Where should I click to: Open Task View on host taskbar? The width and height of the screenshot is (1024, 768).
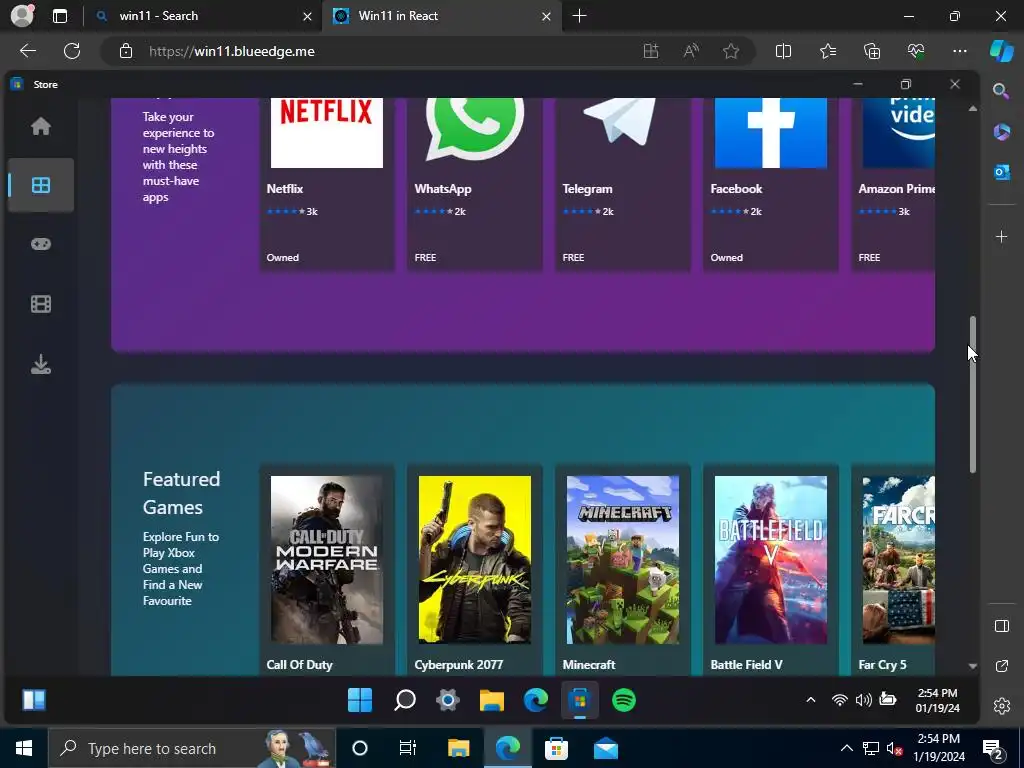408,748
